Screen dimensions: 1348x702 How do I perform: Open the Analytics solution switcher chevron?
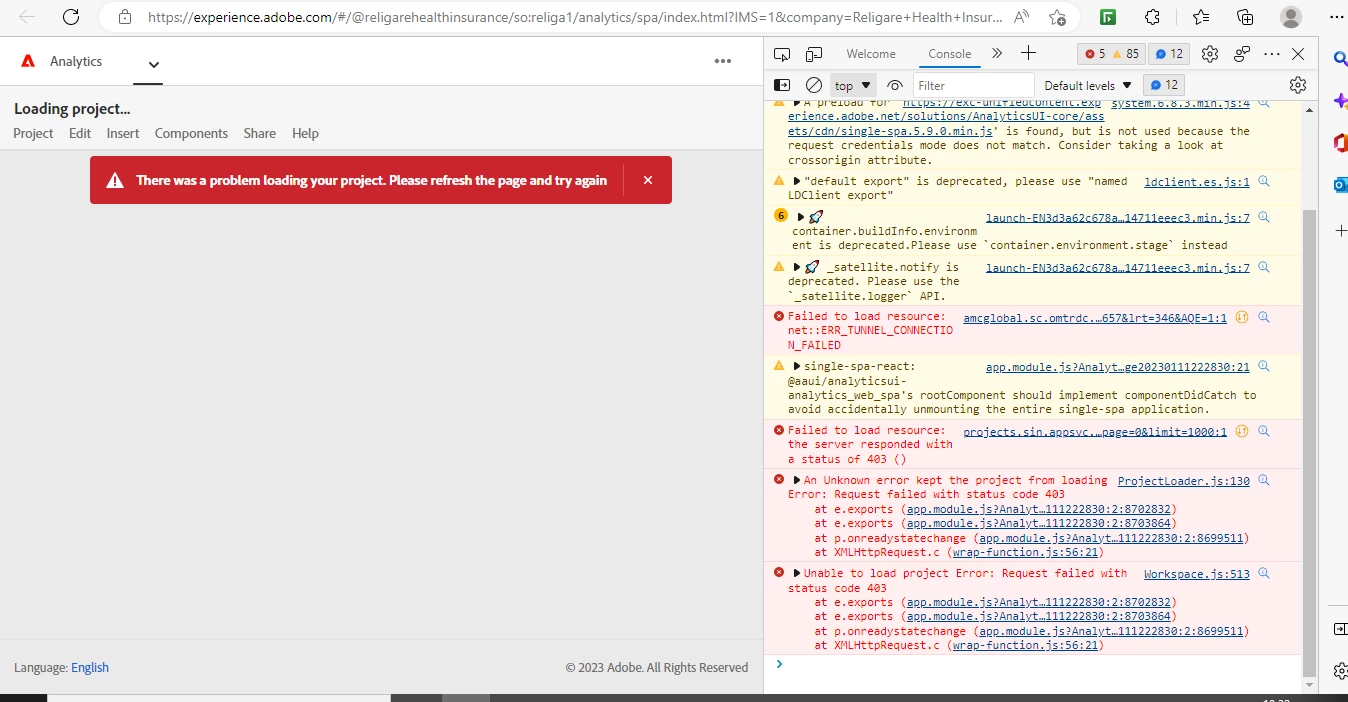(153, 65)
